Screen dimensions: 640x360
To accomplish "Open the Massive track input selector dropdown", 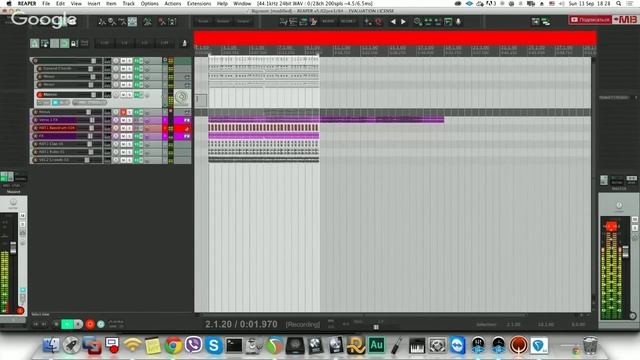I will (x=89, y=102).
